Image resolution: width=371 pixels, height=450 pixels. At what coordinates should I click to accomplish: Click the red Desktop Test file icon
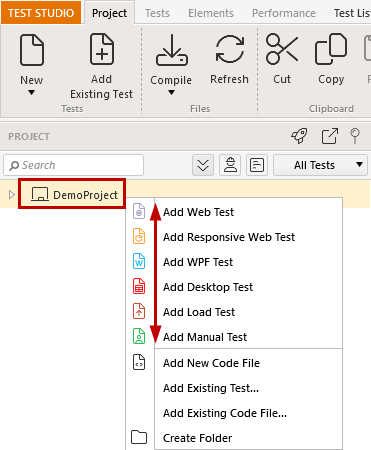[139, 286]
